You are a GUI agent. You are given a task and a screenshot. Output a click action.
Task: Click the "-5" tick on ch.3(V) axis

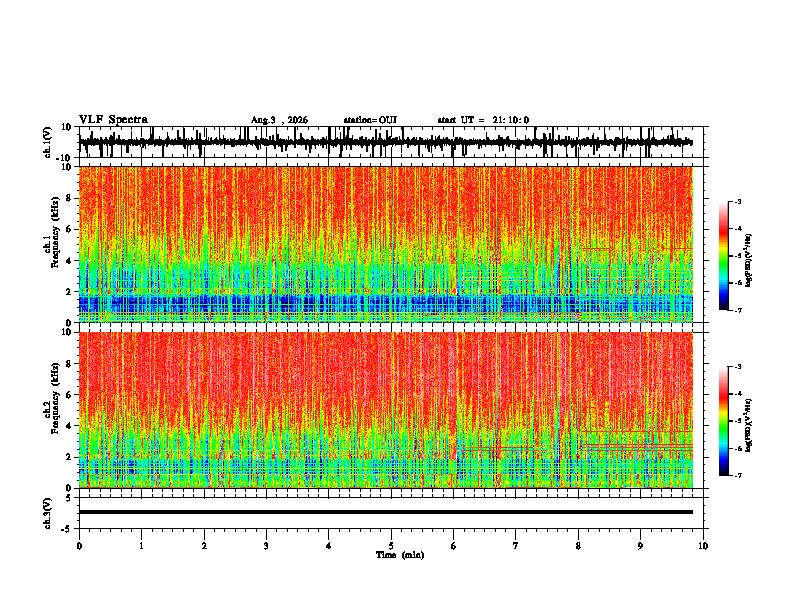pos(68,529)
